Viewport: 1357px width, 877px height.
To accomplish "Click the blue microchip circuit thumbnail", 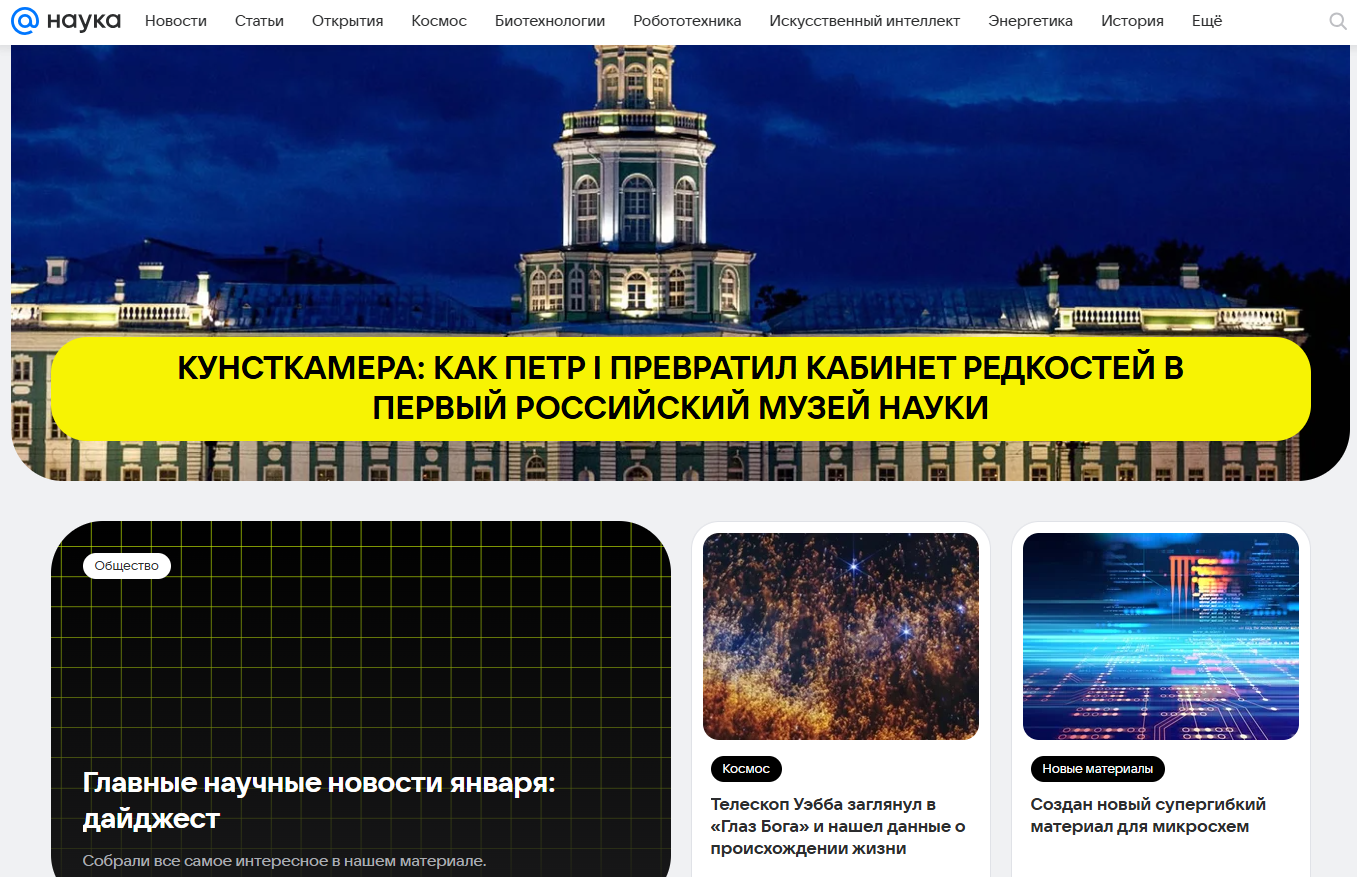I will pos(1160,636).
